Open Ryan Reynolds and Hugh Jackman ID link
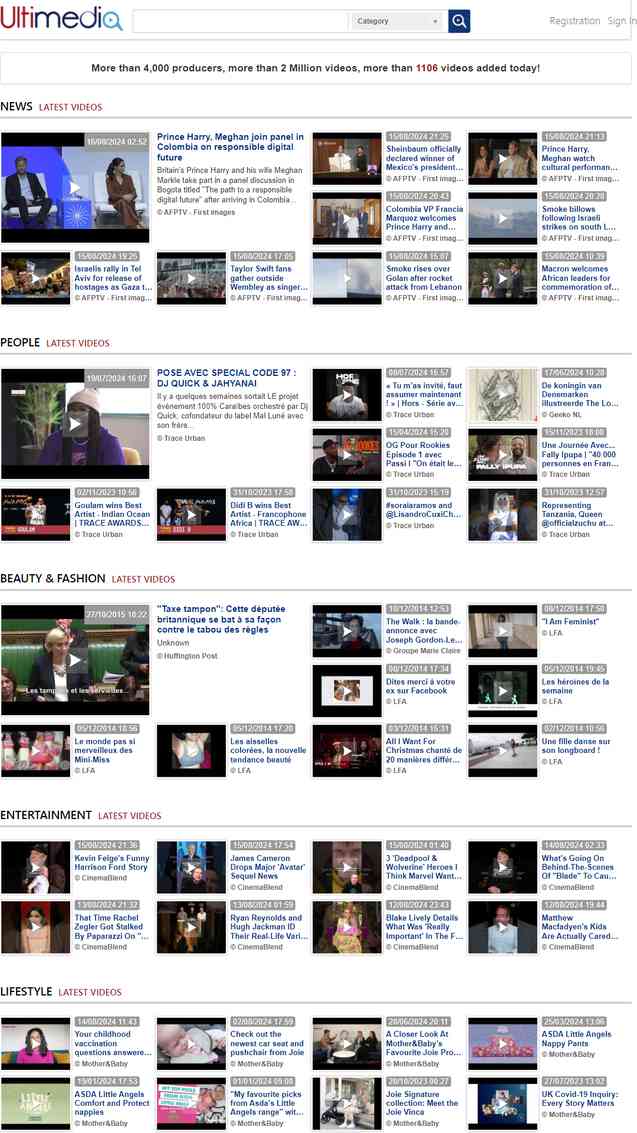Viewport: 637px width, 1133px height. (269, 927)
